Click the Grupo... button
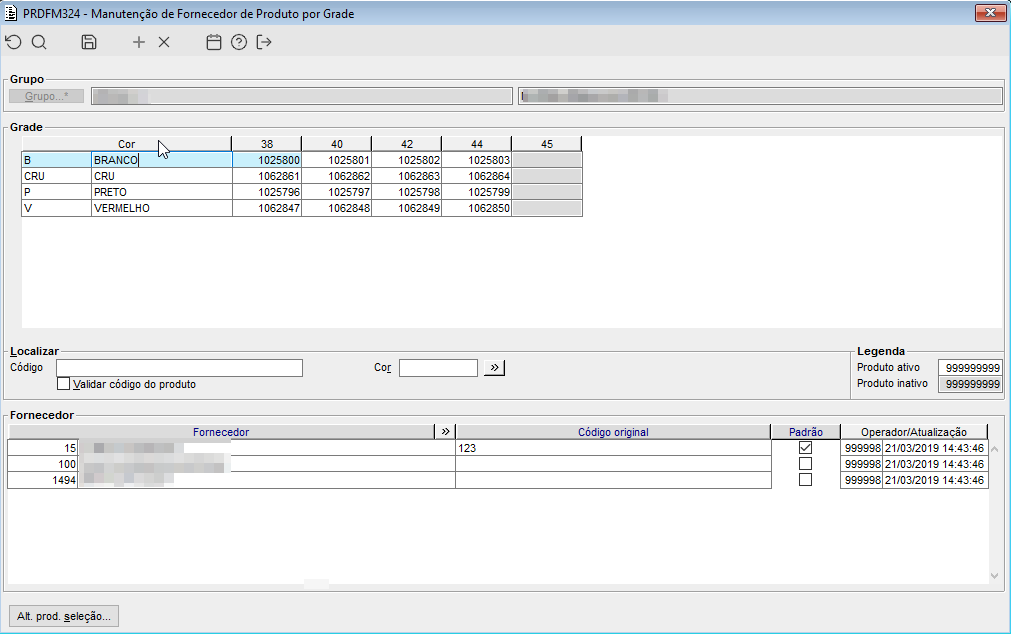 pyautogui.click(x=46, y=96)
